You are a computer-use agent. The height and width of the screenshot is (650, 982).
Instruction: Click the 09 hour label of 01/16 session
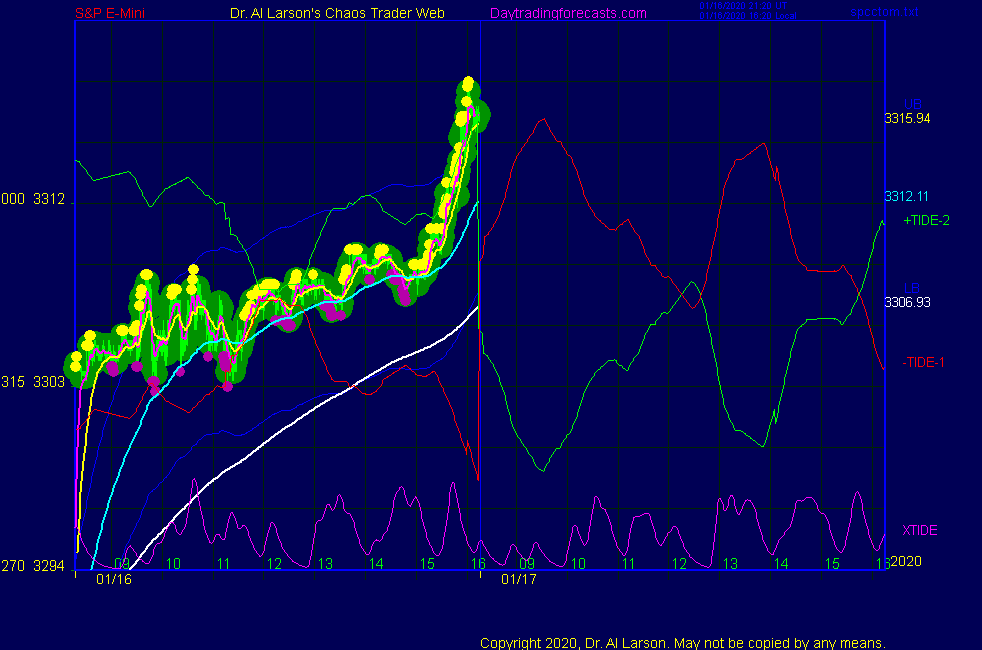point(122,564)
